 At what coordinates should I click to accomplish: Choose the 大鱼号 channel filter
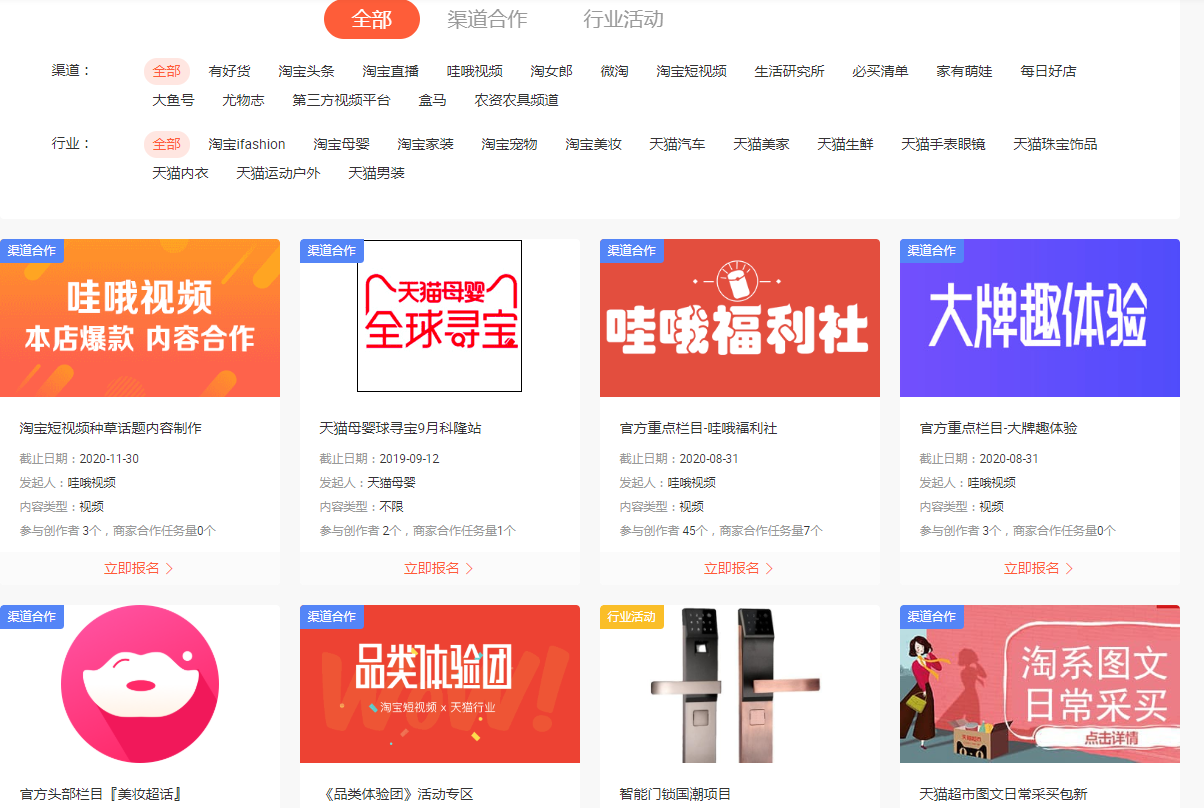[173, 100]
